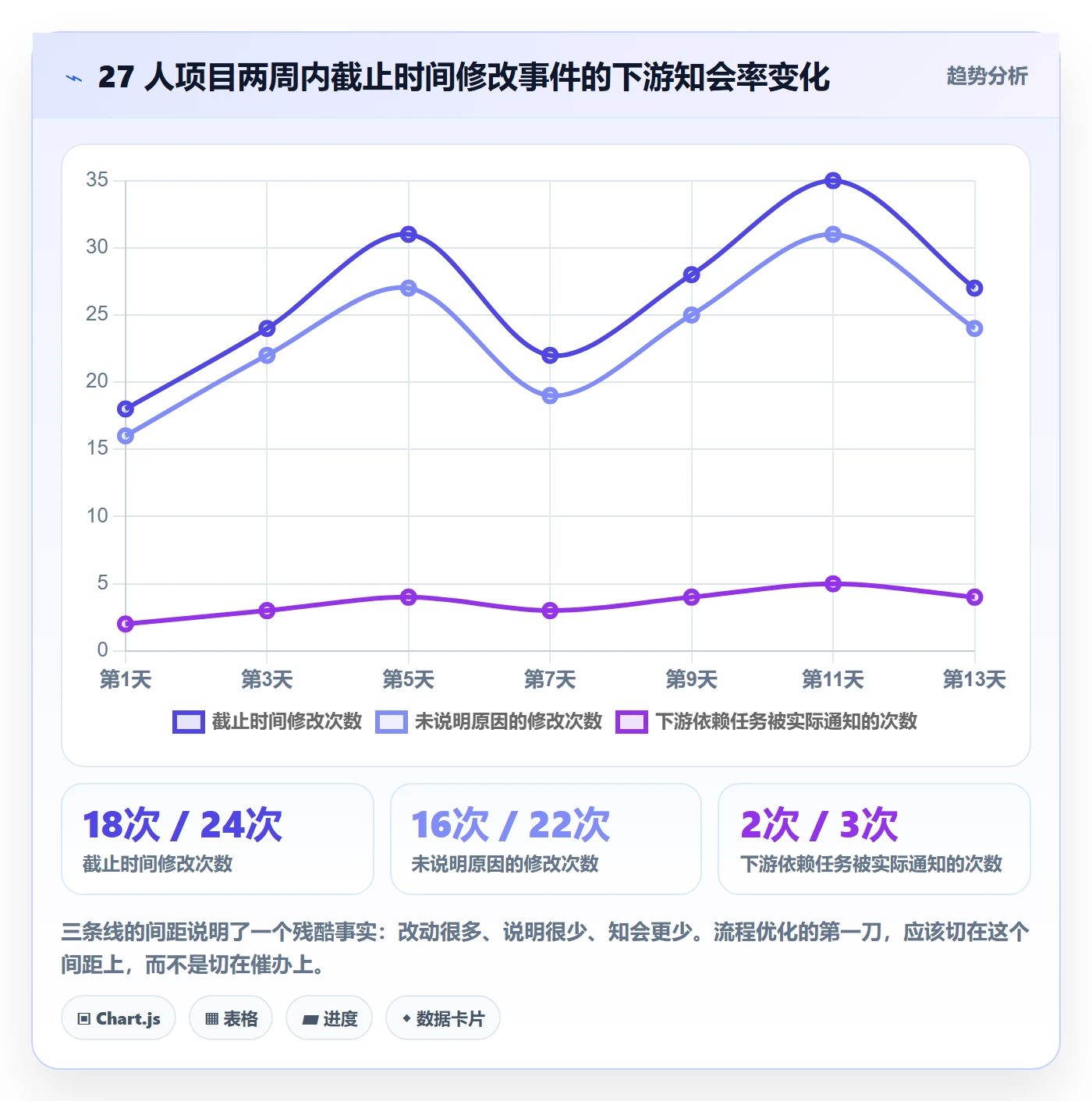The image size is (1092, 1101).
Task: Click the y-axis value 35
Action: point(97,180)
